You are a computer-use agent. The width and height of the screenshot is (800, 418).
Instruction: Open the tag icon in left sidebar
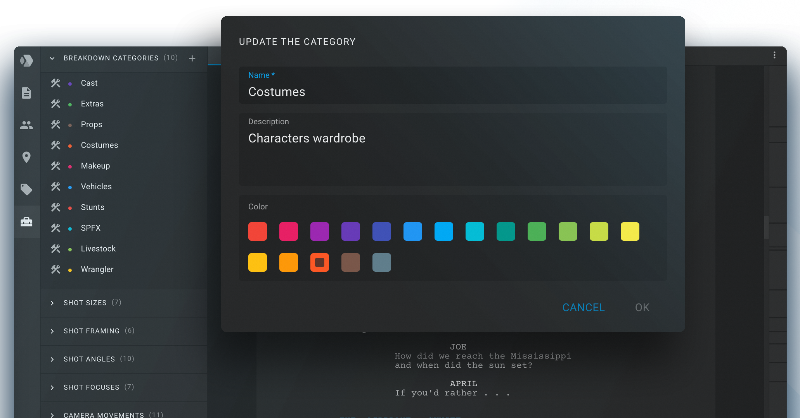pyautogui.click(x=27, y=189)
